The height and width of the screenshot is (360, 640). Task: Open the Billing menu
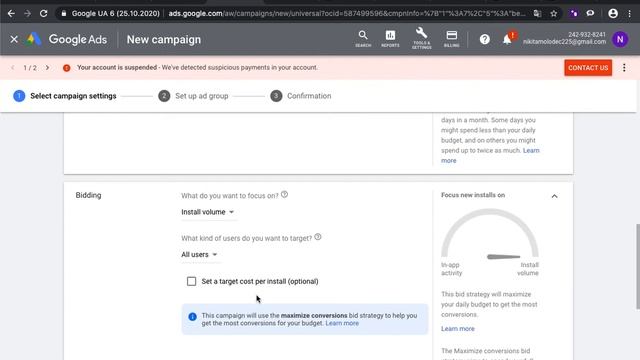coord(451,39)
